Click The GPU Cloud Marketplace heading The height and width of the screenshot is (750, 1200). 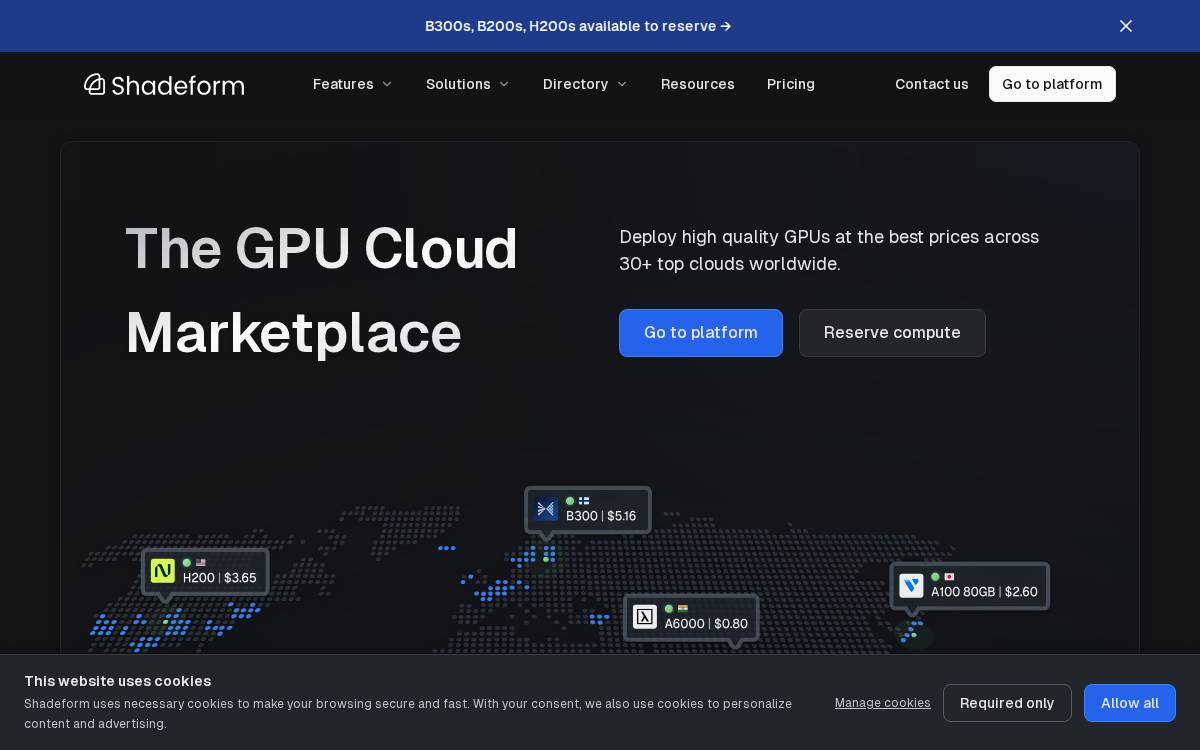point(321,290)
